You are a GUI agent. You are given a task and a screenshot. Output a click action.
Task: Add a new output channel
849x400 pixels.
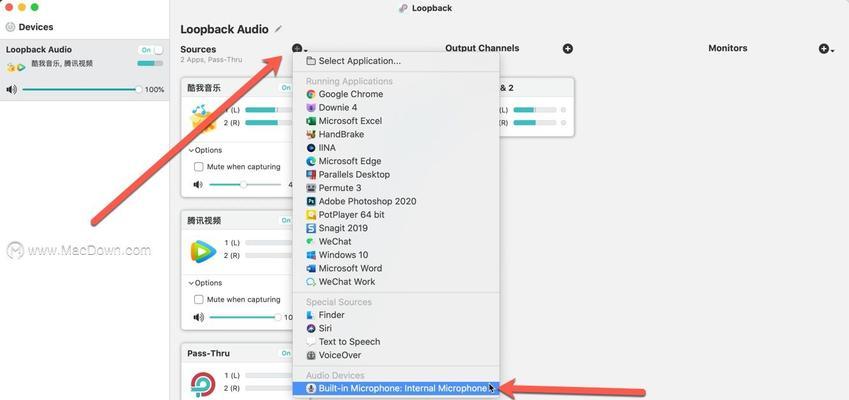[x=567, y=49]
